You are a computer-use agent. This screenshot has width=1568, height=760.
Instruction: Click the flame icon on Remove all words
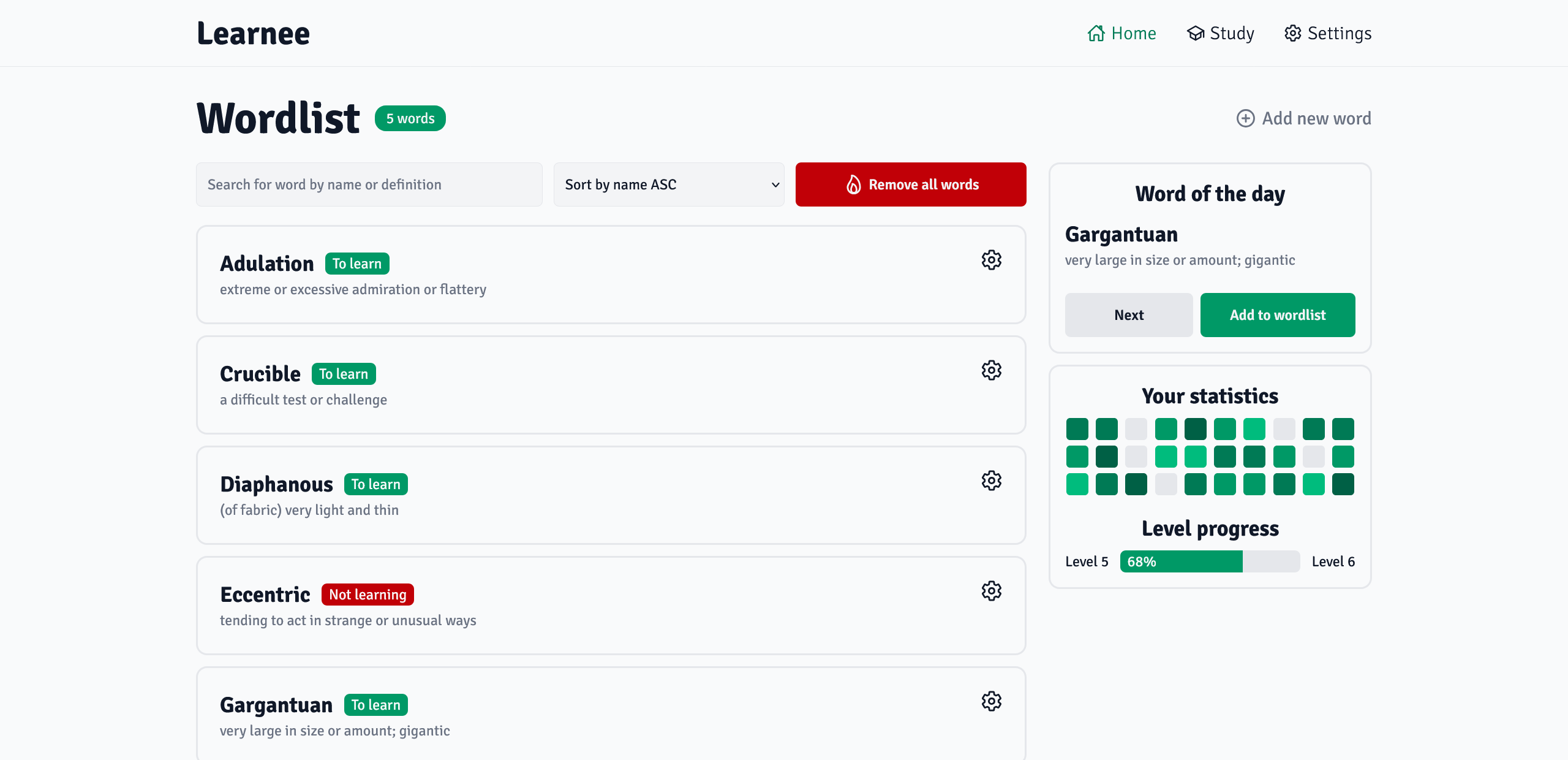853,184
